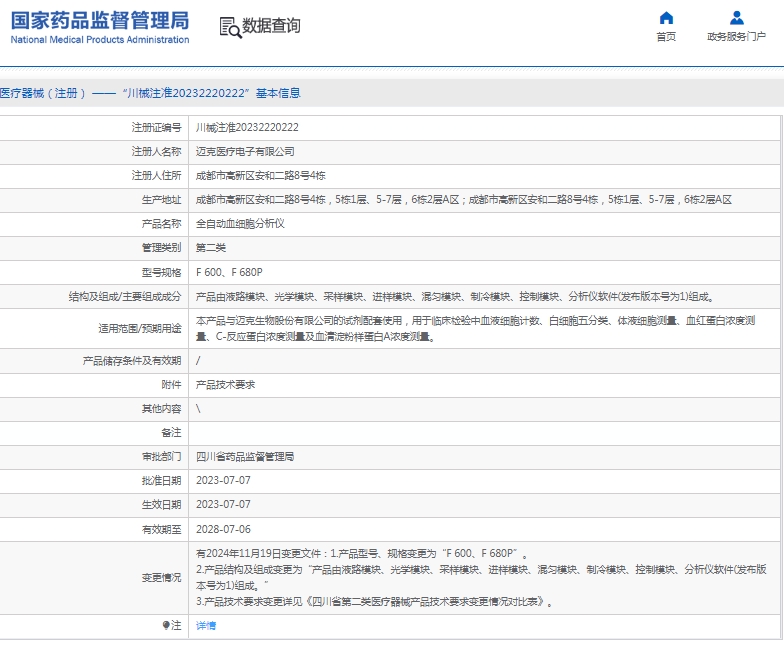Click the 注册人名称 label

tap(156, 152)
